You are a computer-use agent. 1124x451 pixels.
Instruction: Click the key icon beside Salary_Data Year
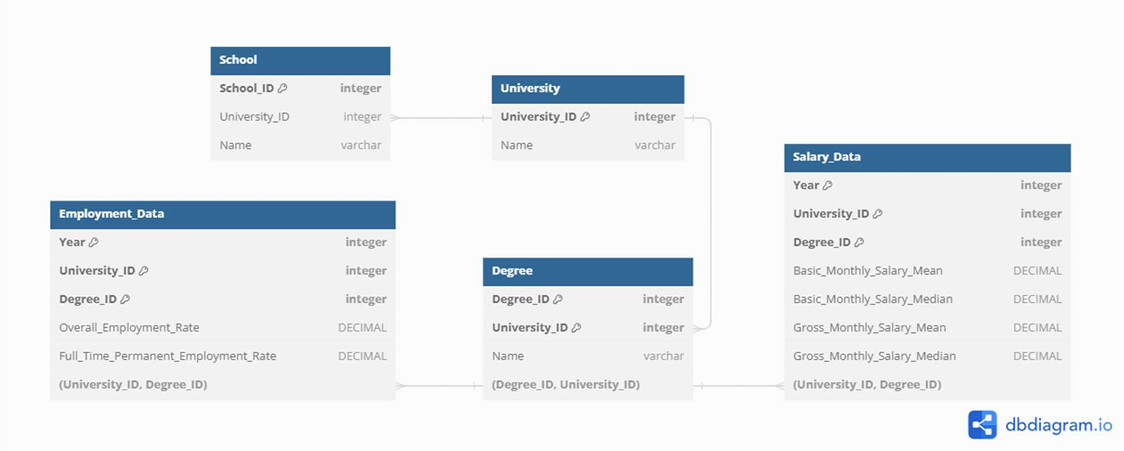(828, 185)
